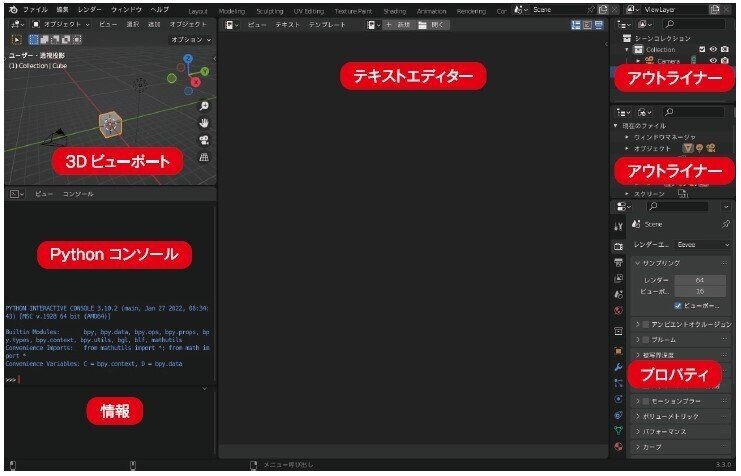Viewport: 741px width, 476px height.
Task: Toggle line numbers display in text editor header
Action: pos(576,25)
